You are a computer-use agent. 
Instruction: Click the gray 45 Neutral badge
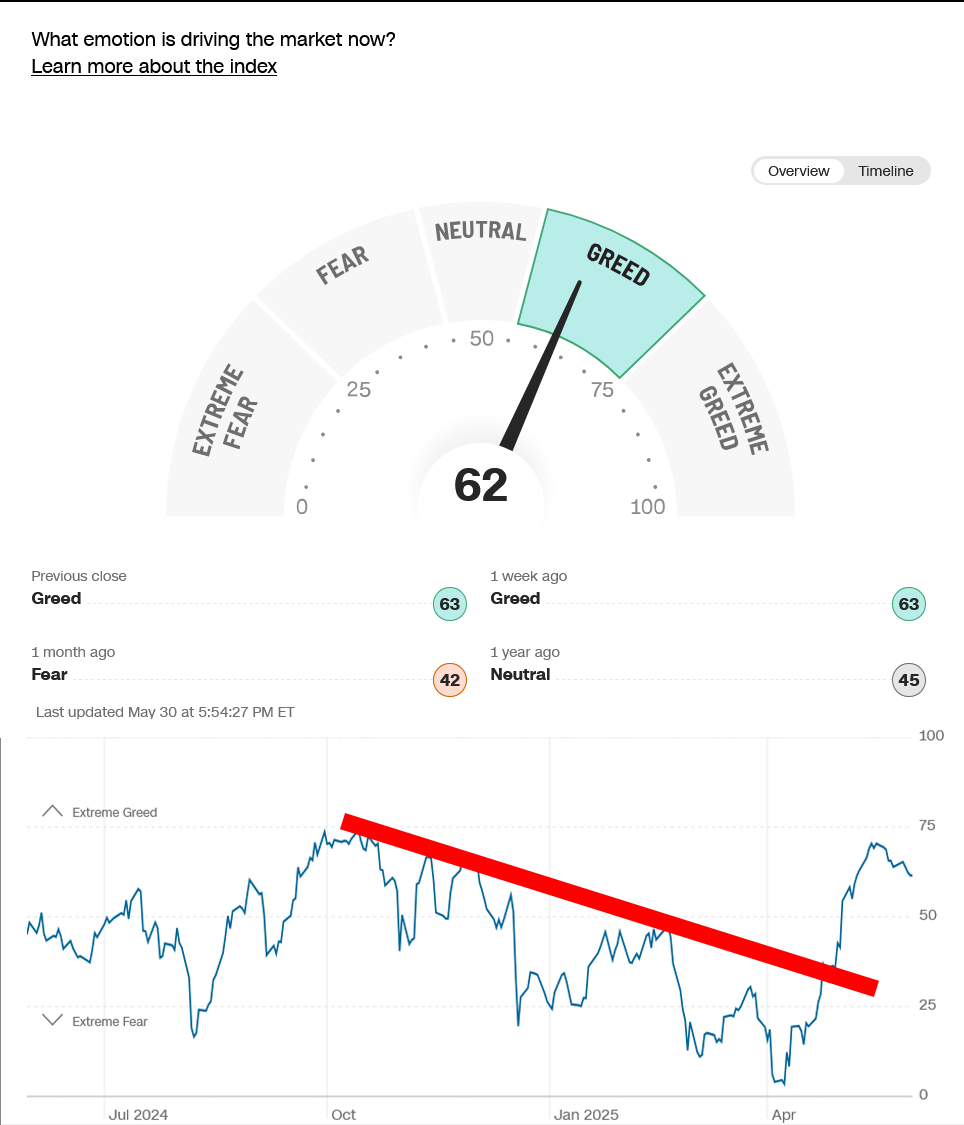pyautogui.click(x=909, y=680)
